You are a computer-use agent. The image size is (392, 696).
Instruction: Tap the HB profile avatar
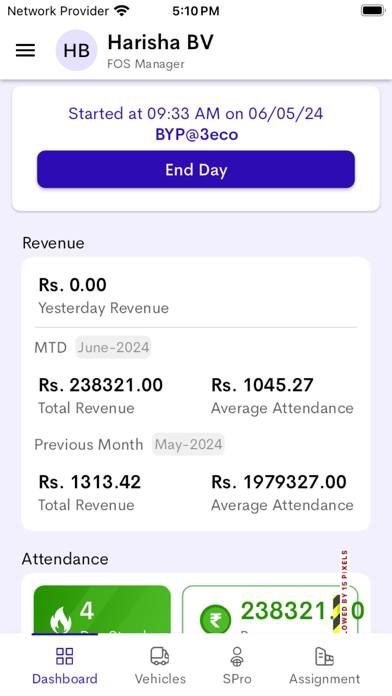click(76, 50)
